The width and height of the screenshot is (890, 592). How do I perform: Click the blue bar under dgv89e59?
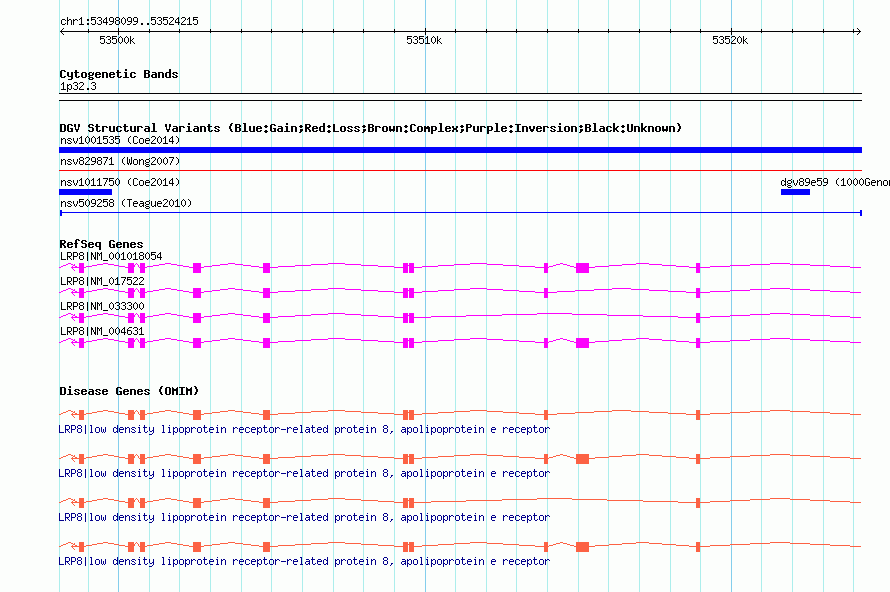795,192
